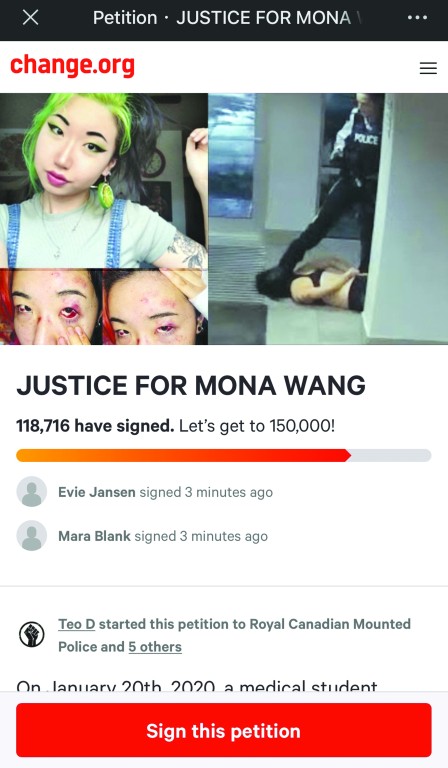Click the orange signature progress bar
The width and height of the screenshot is (448, 768).
[x=224, y=455]
